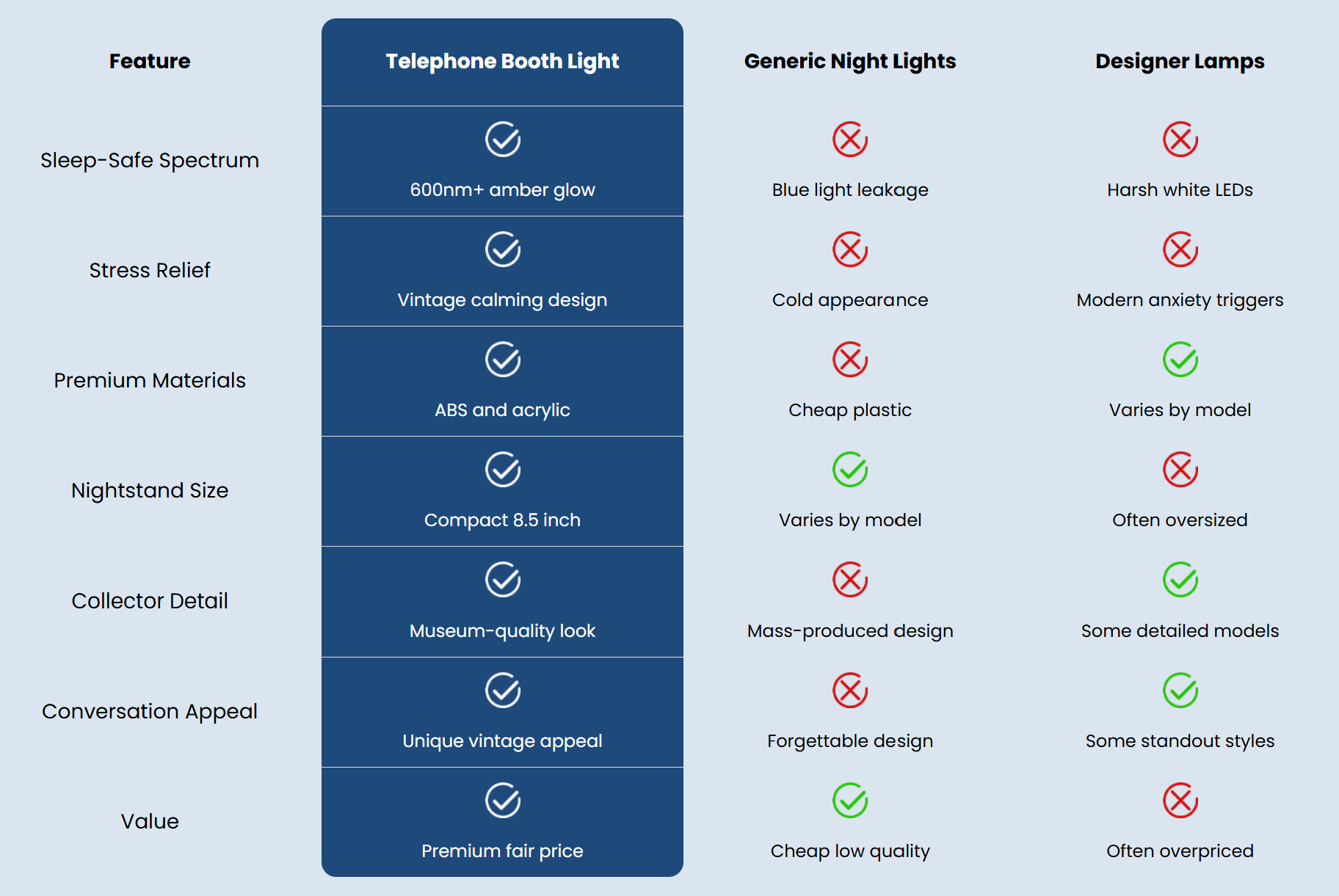
Task: Select the Generic Night Lights column header
Action: tap(850, 62)
